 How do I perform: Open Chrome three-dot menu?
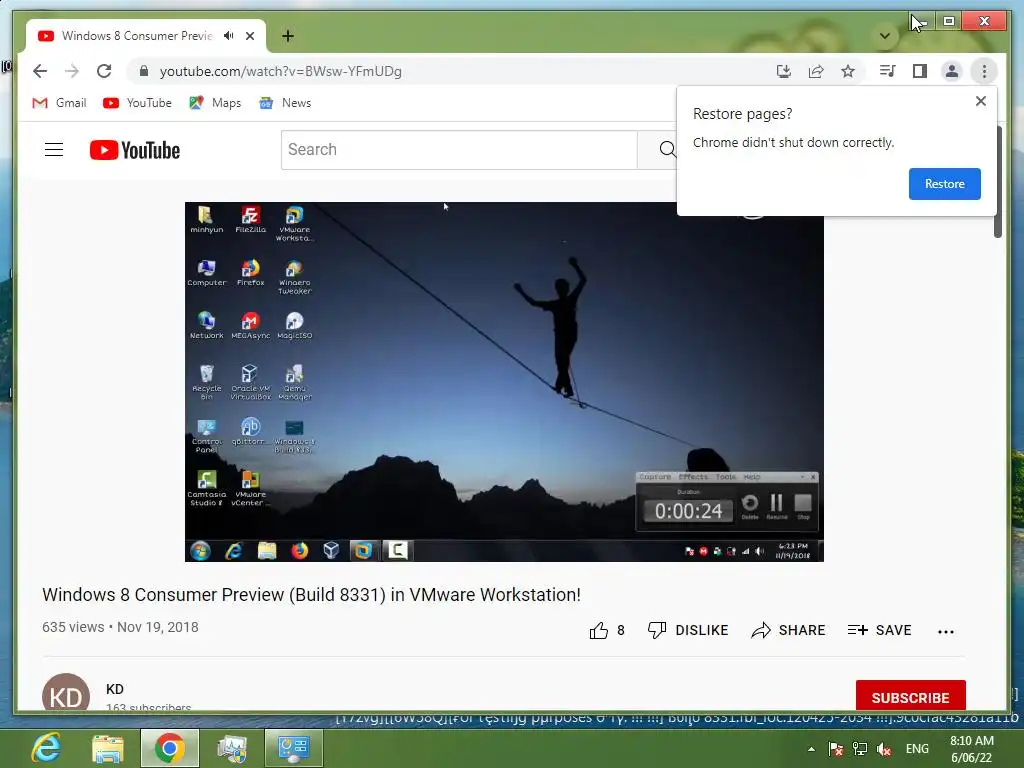pos(984,71)
